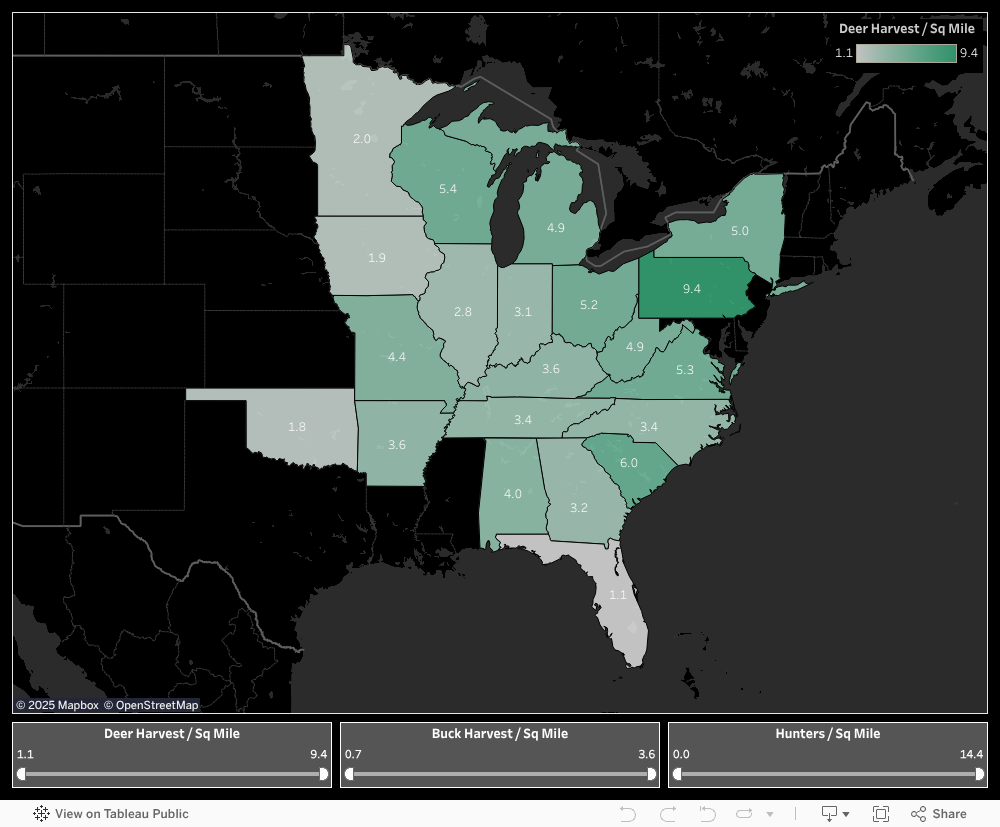Click the Tableau logo icon

coord(42,814)
